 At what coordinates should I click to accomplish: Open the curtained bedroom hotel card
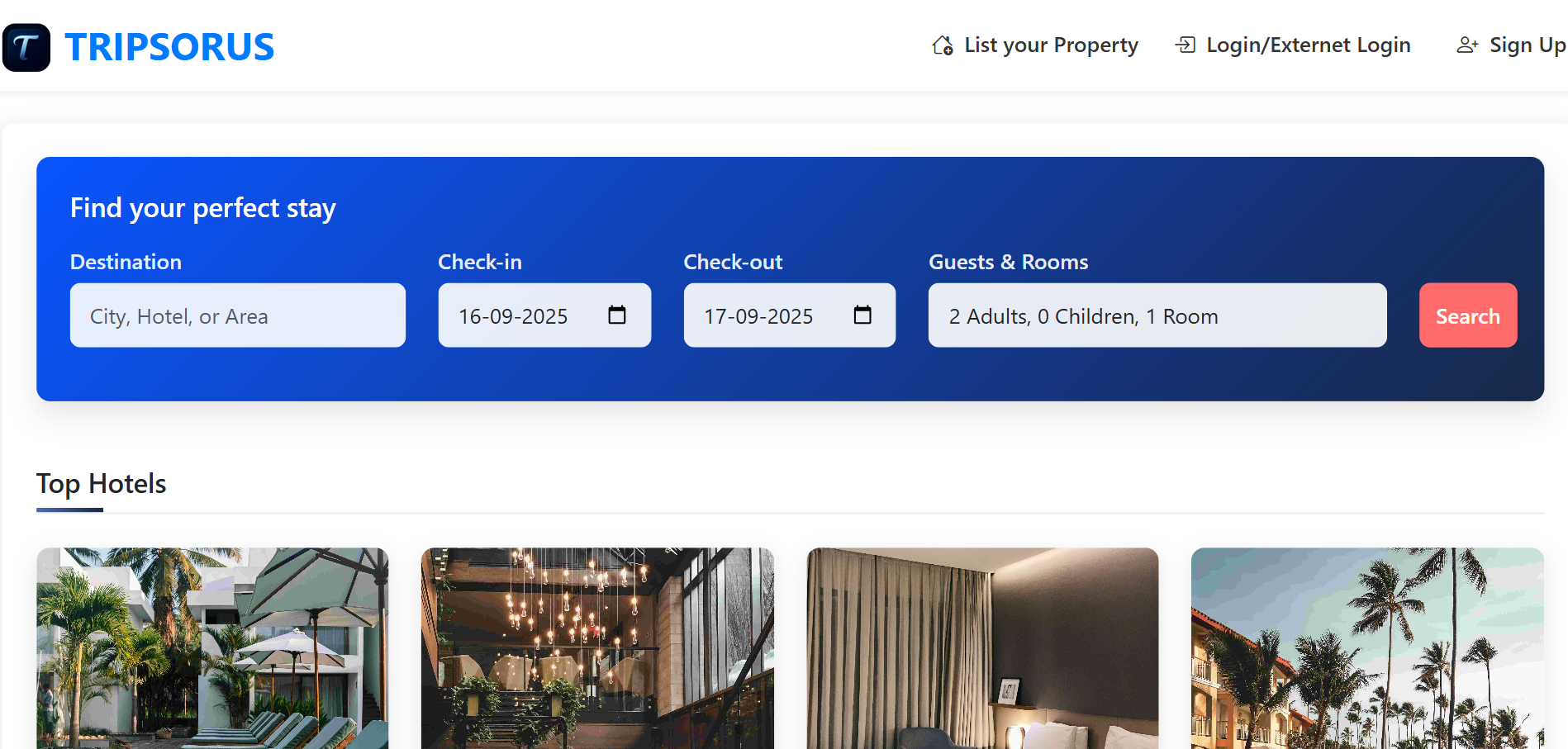point(982,648)
